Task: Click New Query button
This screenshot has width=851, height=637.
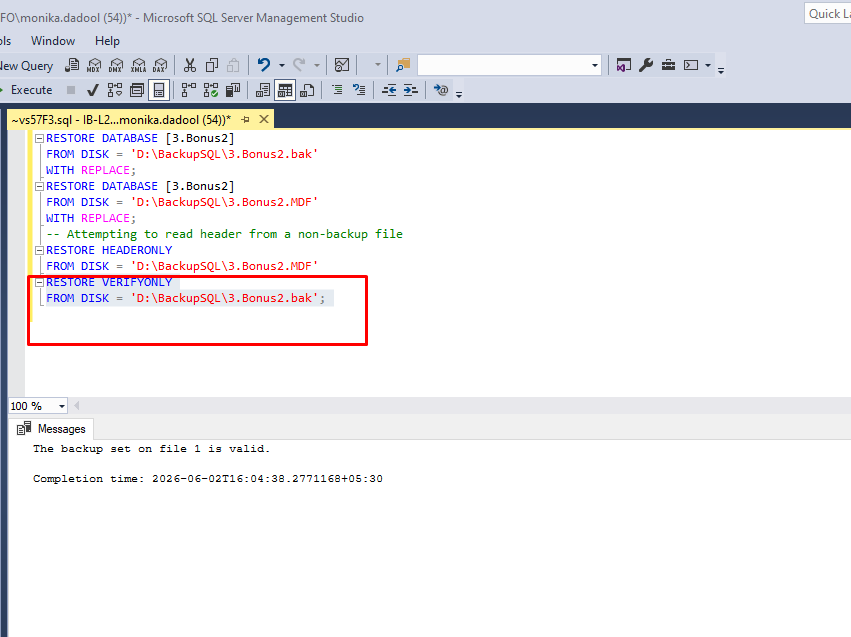Action: (x=26, y=66)
